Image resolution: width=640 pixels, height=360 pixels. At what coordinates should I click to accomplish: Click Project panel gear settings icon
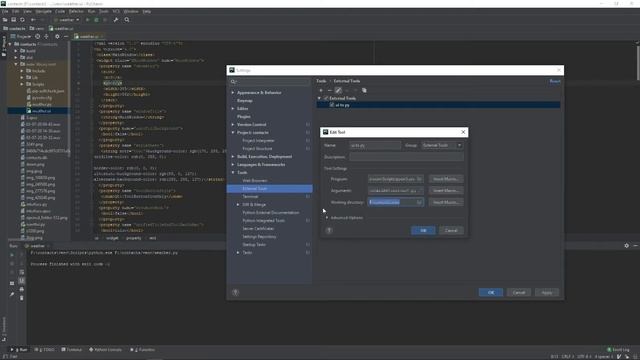pyautogui.click(x=57, y=36)
